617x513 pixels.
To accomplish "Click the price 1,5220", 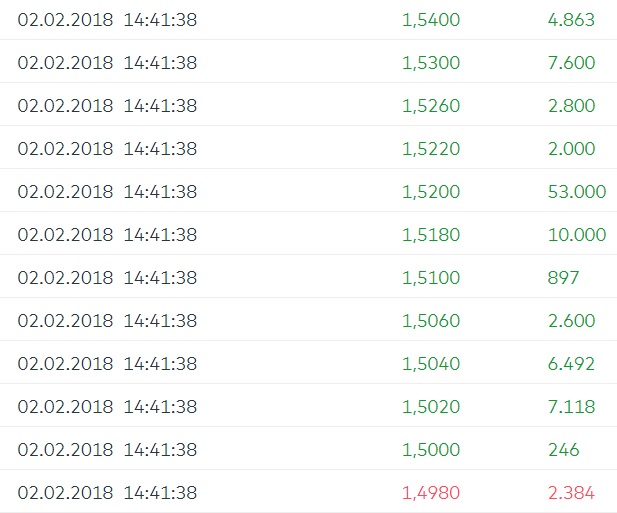I will click(x=430, y=149).
